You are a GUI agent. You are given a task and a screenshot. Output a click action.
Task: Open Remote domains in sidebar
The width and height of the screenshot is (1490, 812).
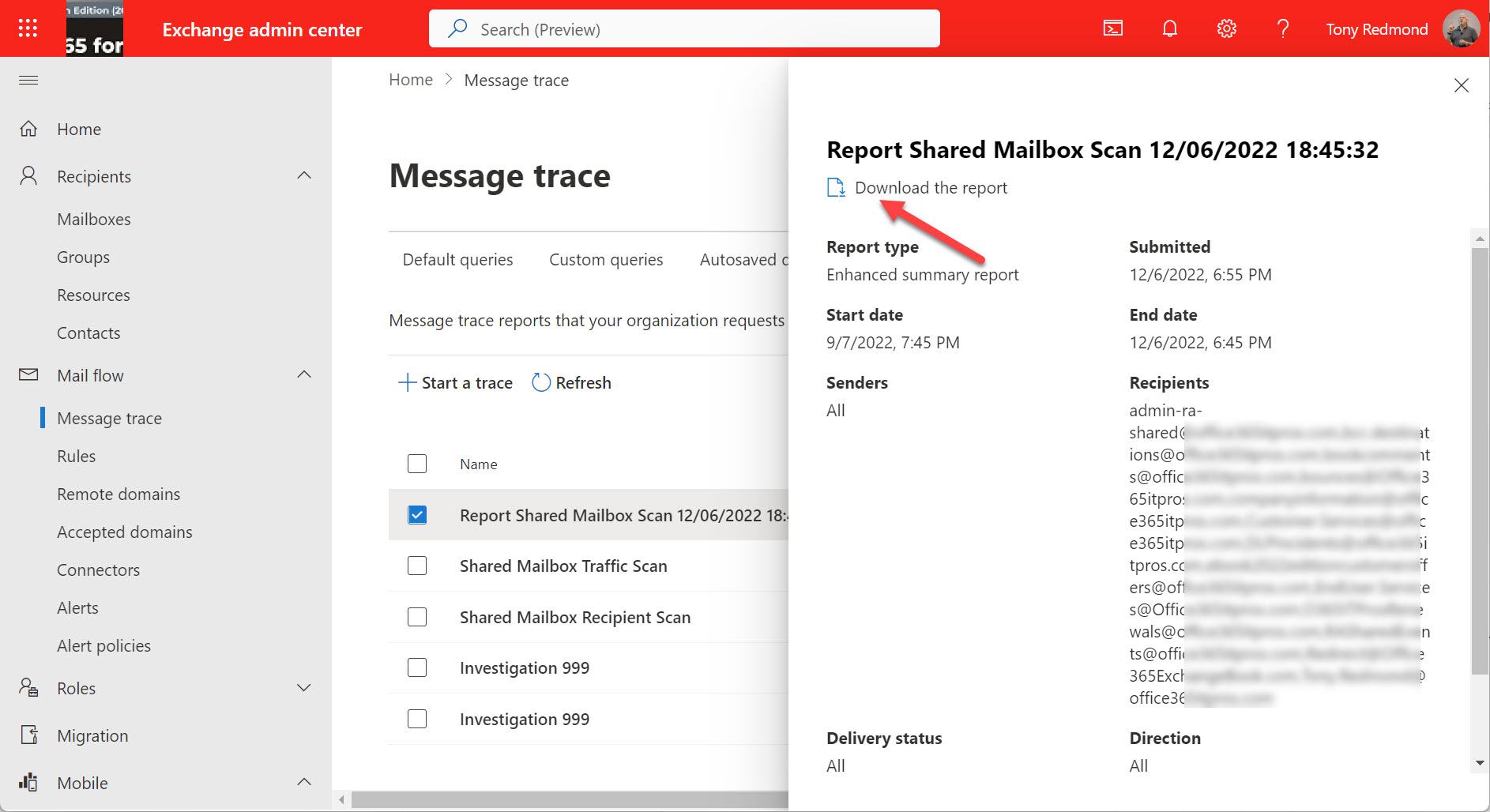119,494
